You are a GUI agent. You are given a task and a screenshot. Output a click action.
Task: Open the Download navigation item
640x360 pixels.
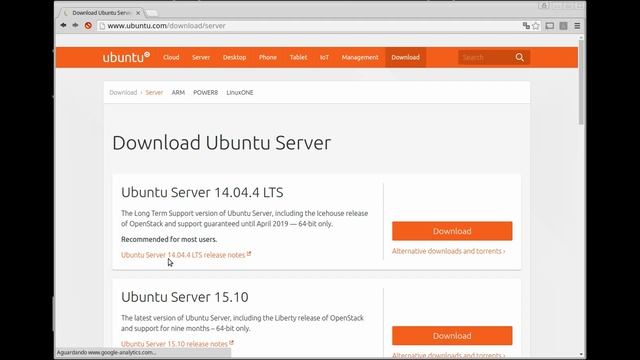pos(405,58)
